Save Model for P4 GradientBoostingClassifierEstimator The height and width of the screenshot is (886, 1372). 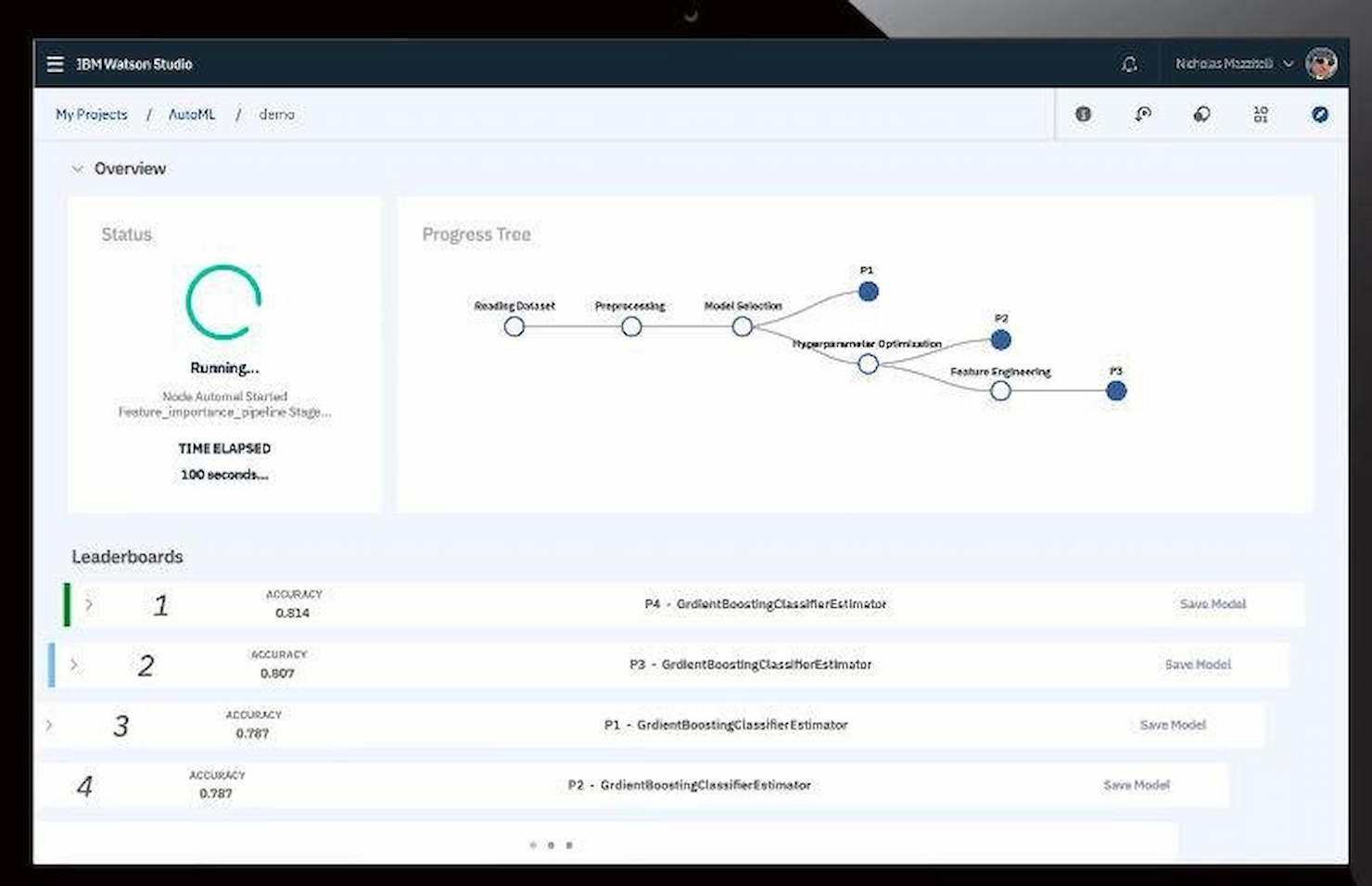tap(1213, 604)
